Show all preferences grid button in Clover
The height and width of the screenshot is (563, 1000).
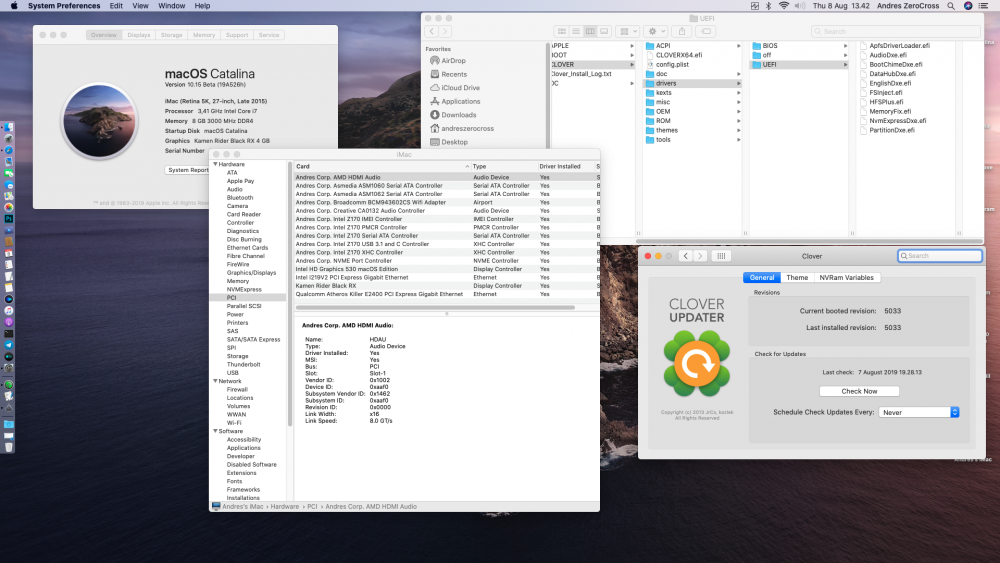pyautogui.click(x=721, y=256)
